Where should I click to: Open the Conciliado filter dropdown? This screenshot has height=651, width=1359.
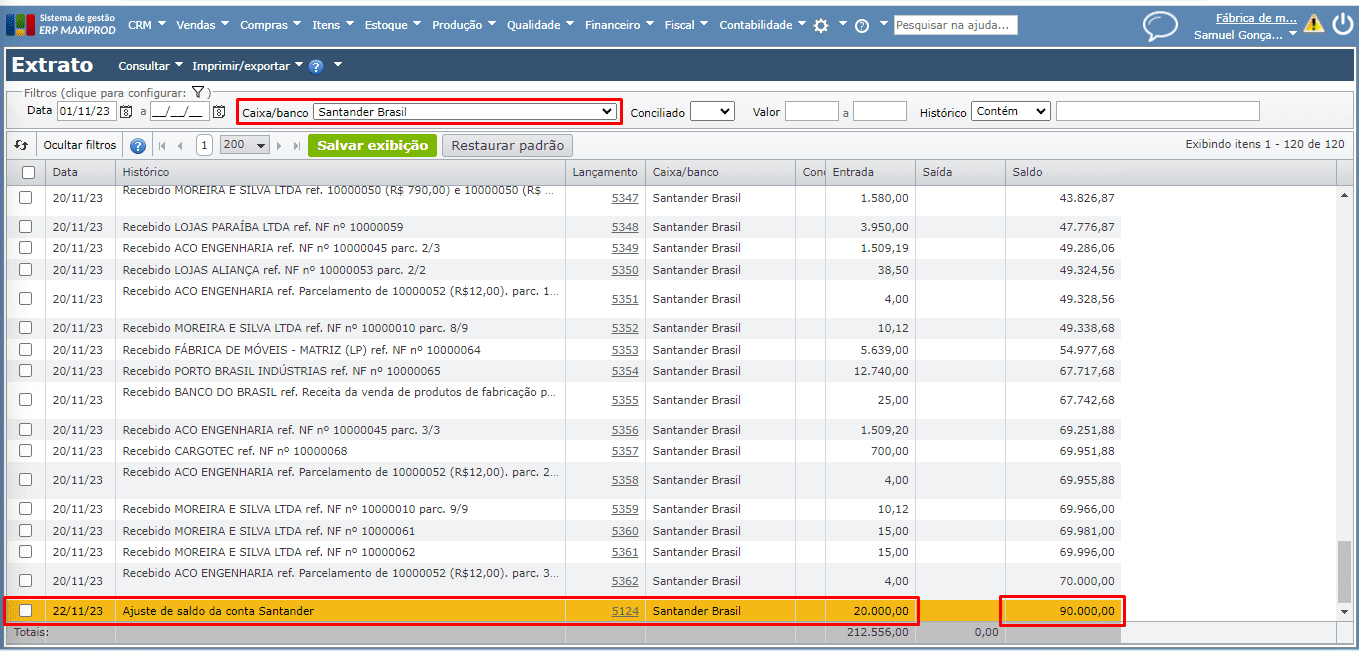point(711,112)
